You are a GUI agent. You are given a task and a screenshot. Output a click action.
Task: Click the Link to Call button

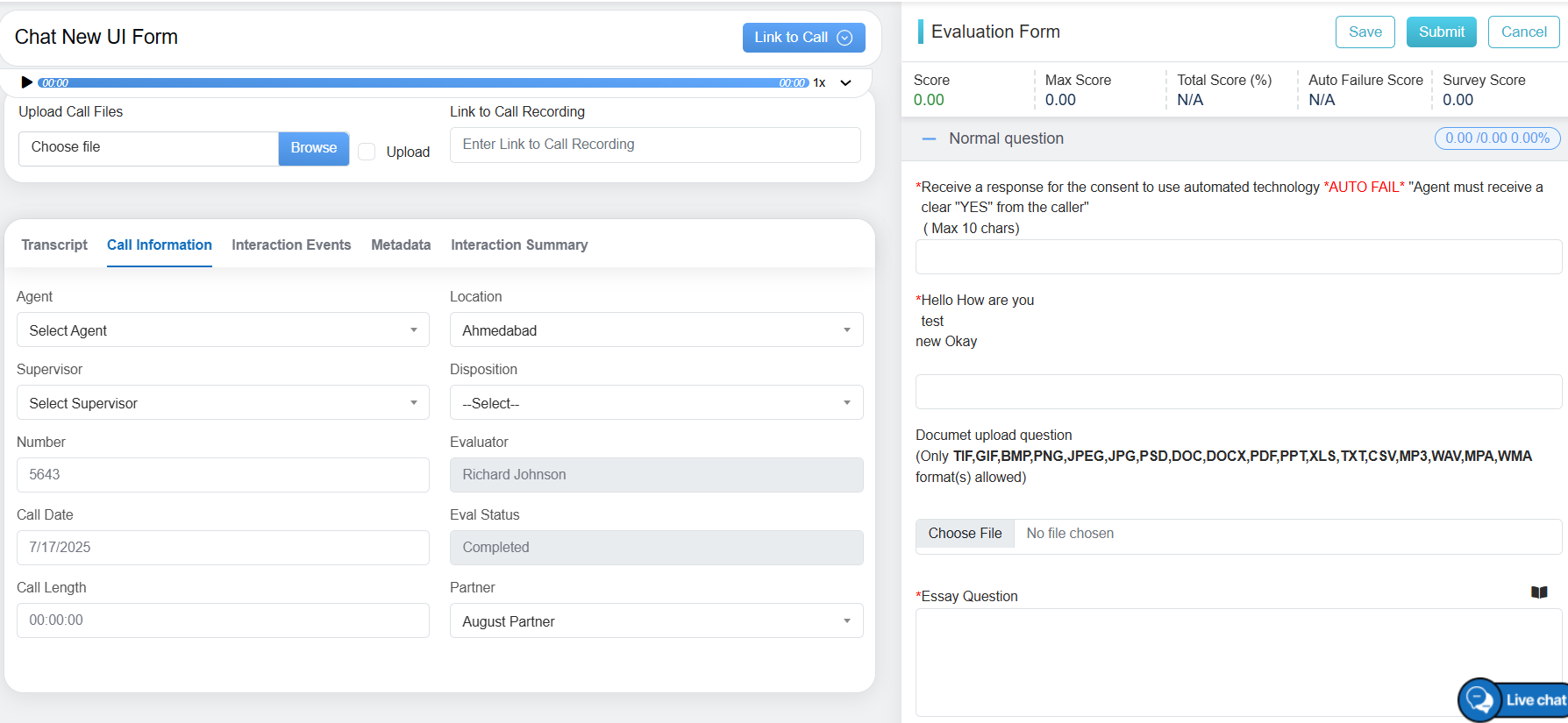click(802, 38)
